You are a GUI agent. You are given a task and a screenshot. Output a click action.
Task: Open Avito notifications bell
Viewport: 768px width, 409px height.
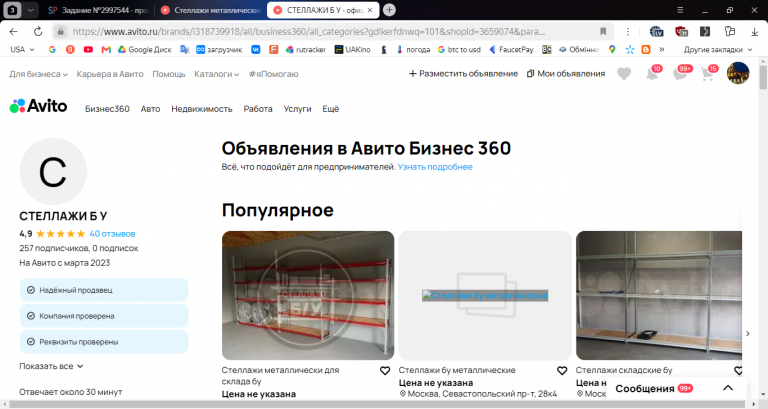[652, 73]
